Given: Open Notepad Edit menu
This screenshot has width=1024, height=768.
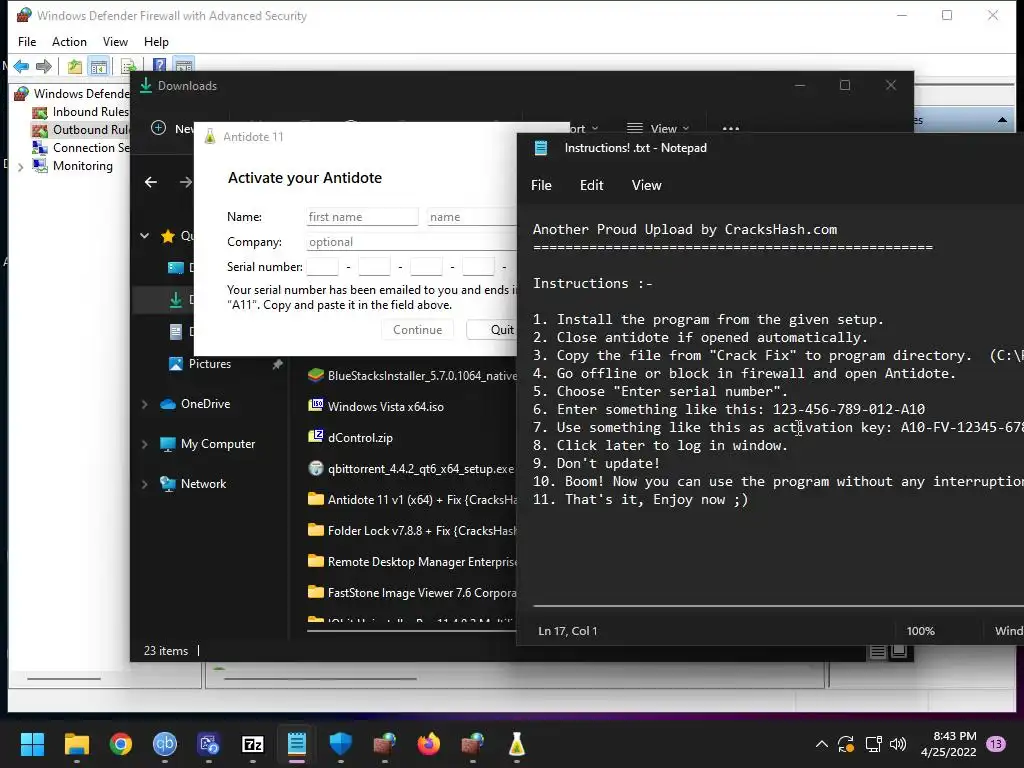Looking at the screenshot, I should 592,185.
